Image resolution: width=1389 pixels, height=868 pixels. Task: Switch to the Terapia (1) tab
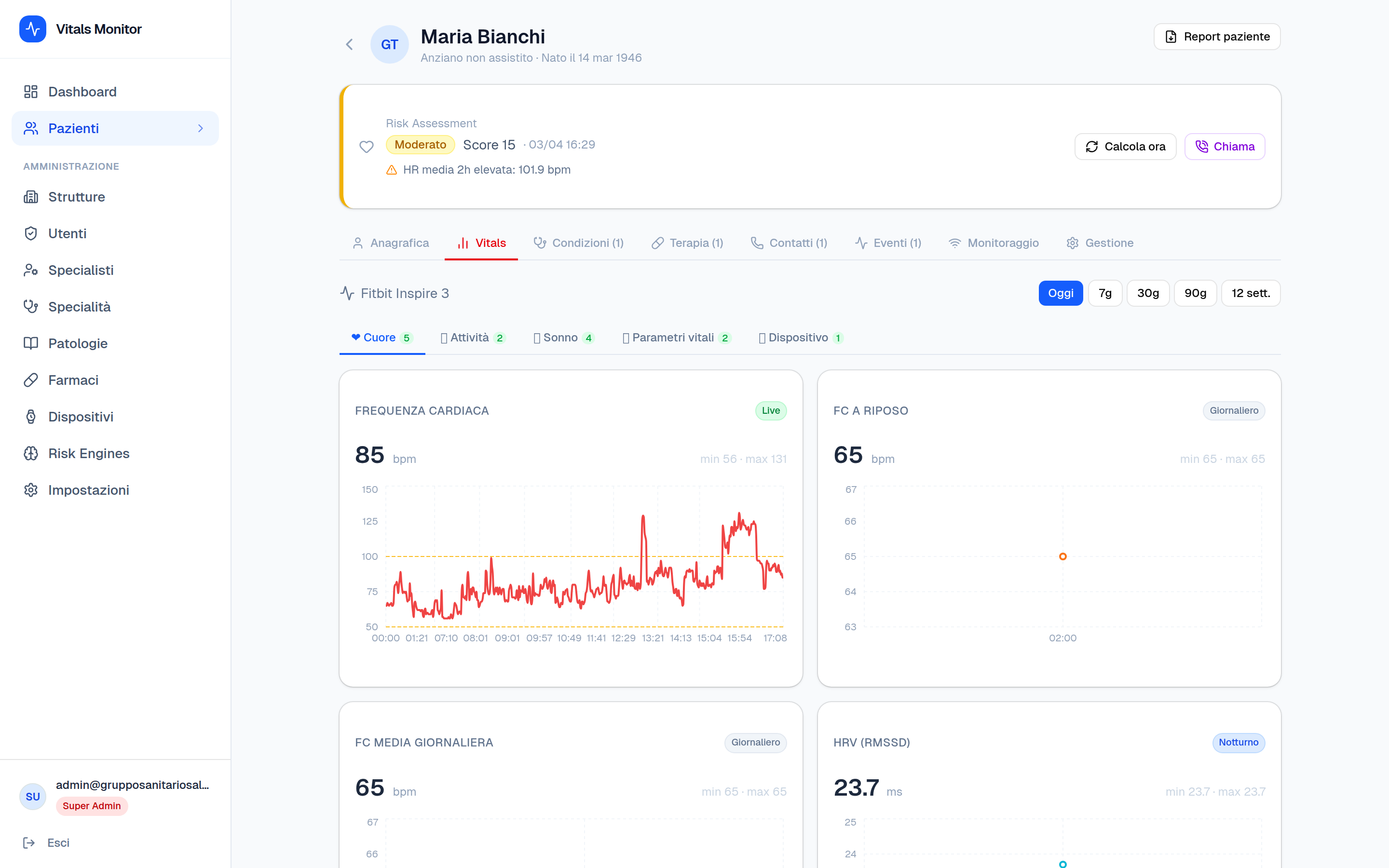coord(688,244)
